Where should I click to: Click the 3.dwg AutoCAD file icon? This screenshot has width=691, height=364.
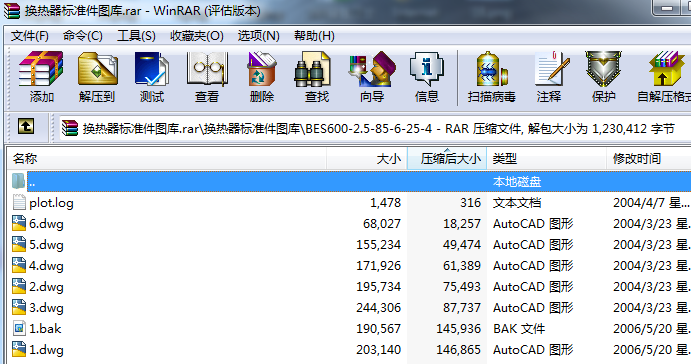19,307
